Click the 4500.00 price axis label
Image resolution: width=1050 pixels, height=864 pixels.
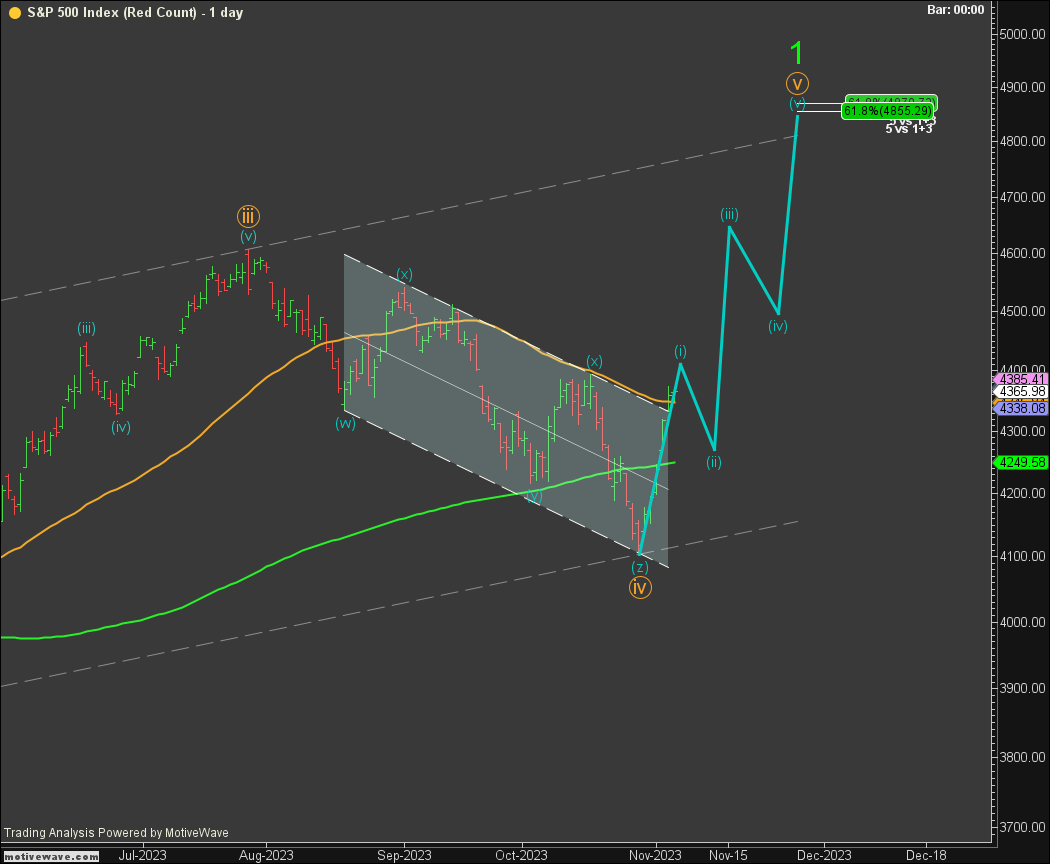click(x=1023, y=311)
